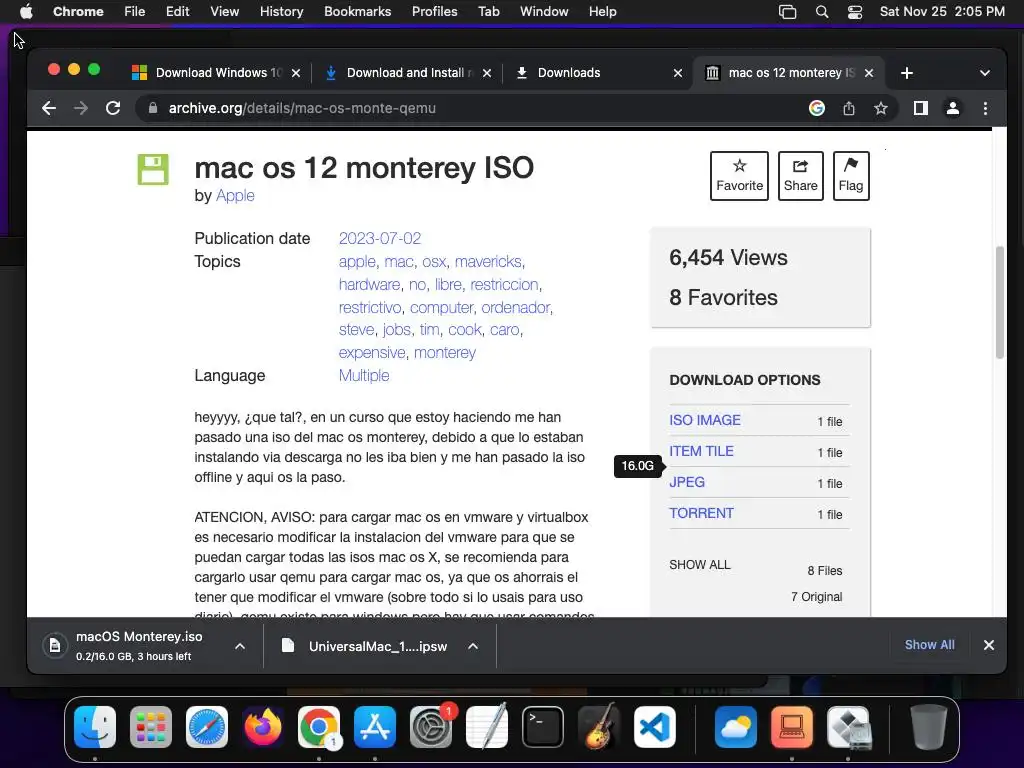Open the Profiles menu
Image resolution: width=1024 pixels, height=768 pixels.
point(434,11)
